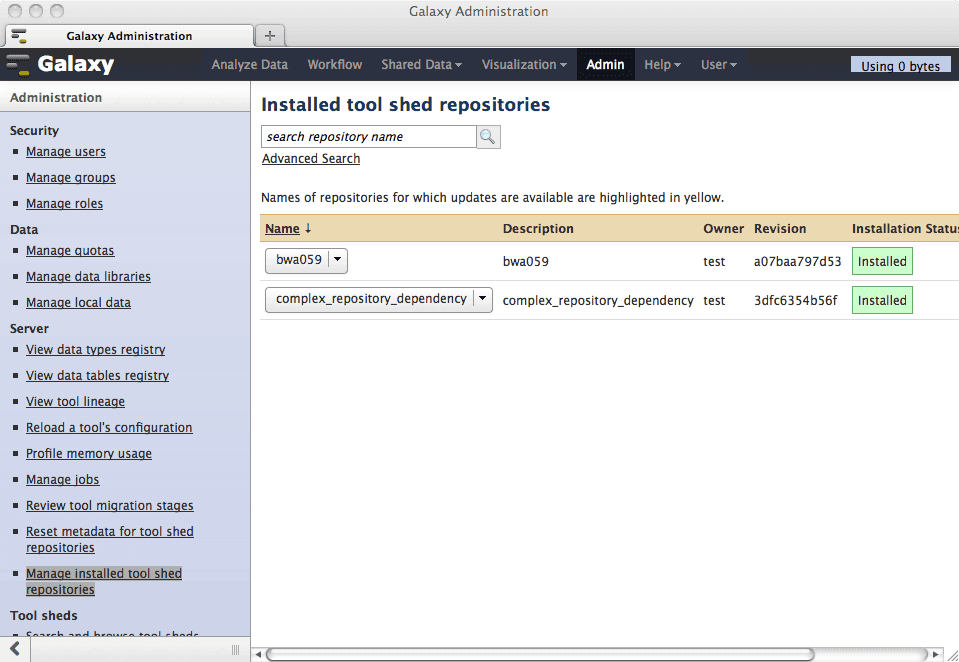Expand the bwa059 repository dropdown arrow
Viewport: 959px width, 662px height.
[337, 261]
